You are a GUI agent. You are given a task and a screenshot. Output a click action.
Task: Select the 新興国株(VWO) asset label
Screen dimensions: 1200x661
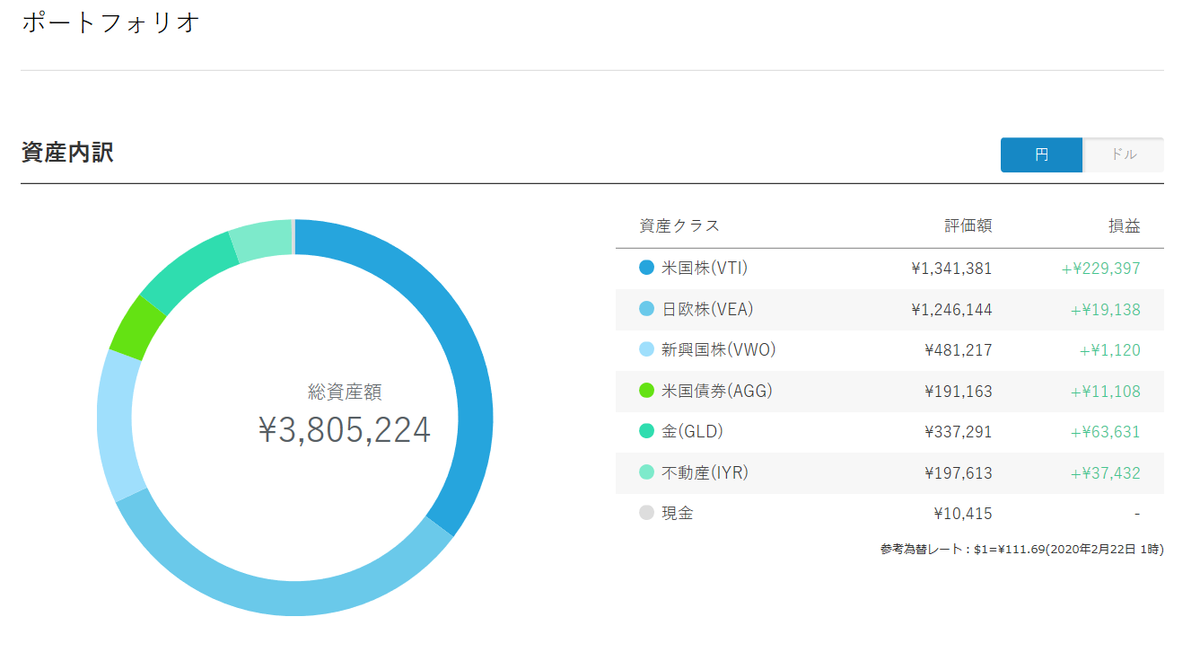point(719,350)
